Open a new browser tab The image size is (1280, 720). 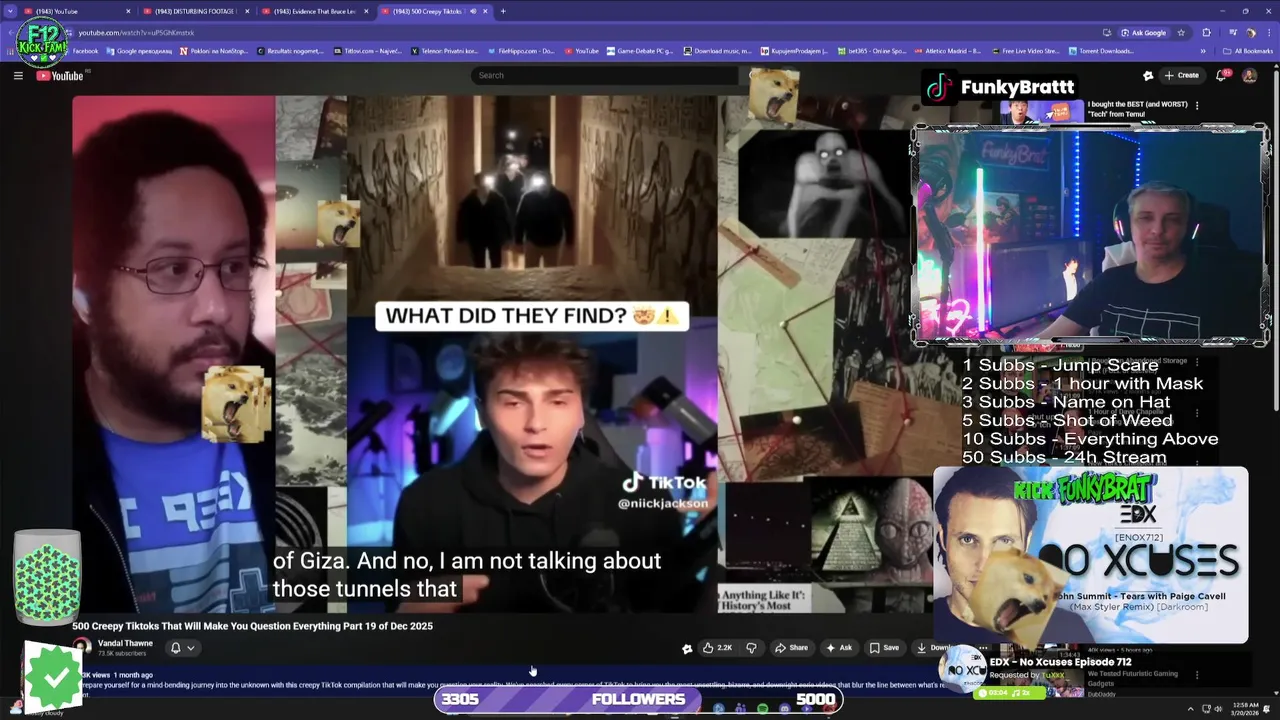503,11
